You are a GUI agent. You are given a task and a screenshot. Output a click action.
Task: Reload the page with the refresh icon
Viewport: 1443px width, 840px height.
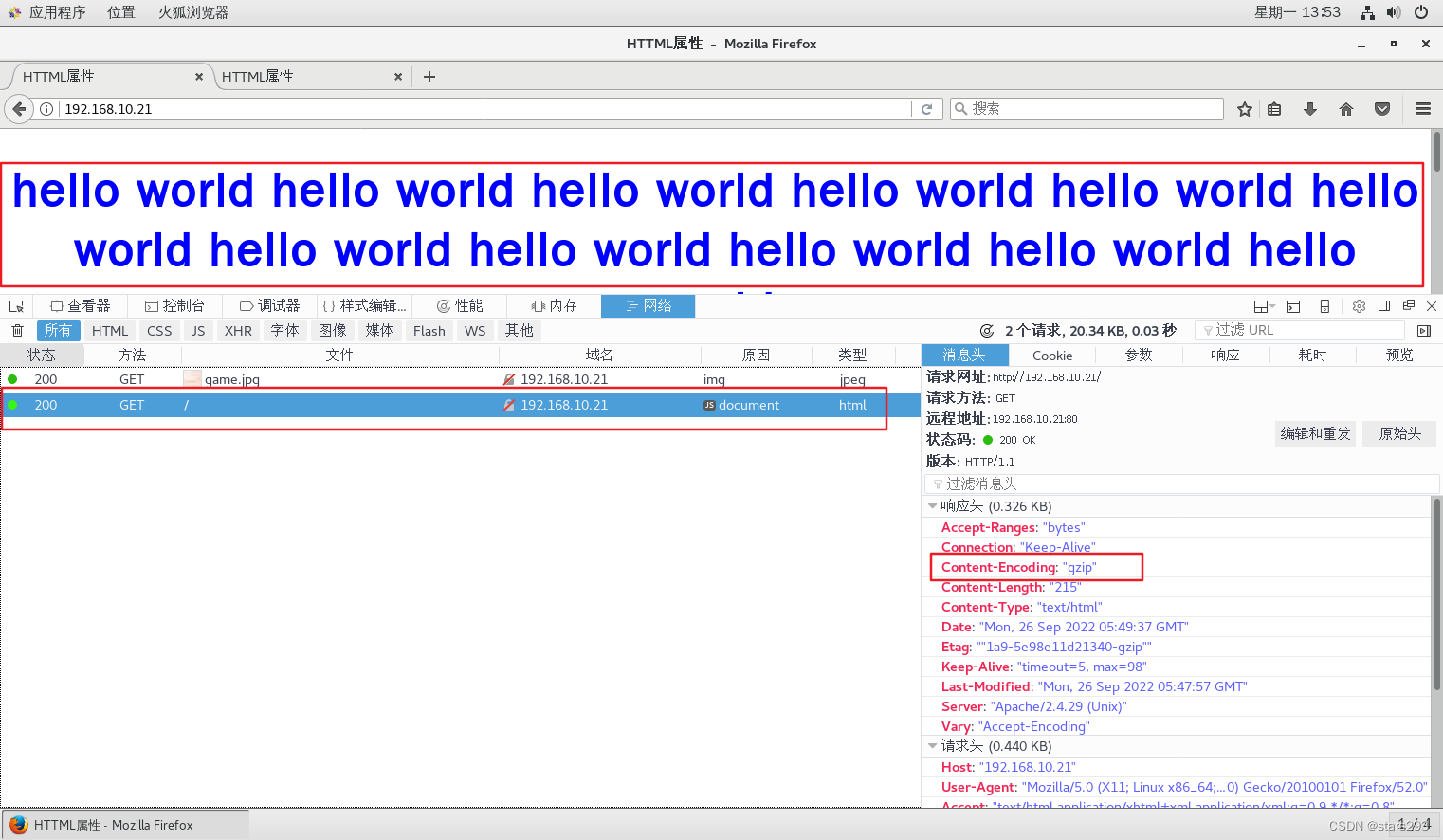pos(927,108)
